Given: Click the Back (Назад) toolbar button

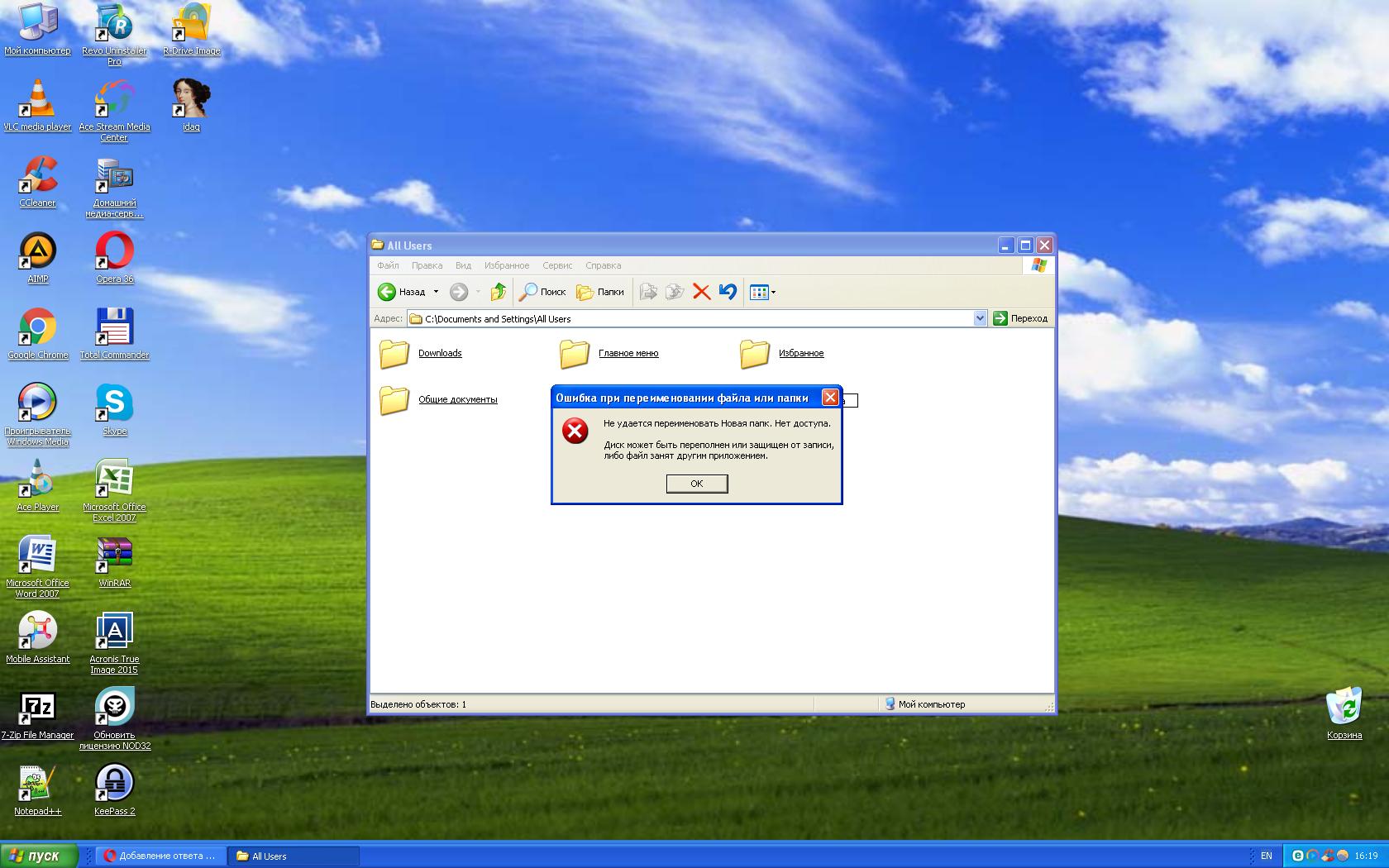Looking at the screenshot, I should click(402, 292).
